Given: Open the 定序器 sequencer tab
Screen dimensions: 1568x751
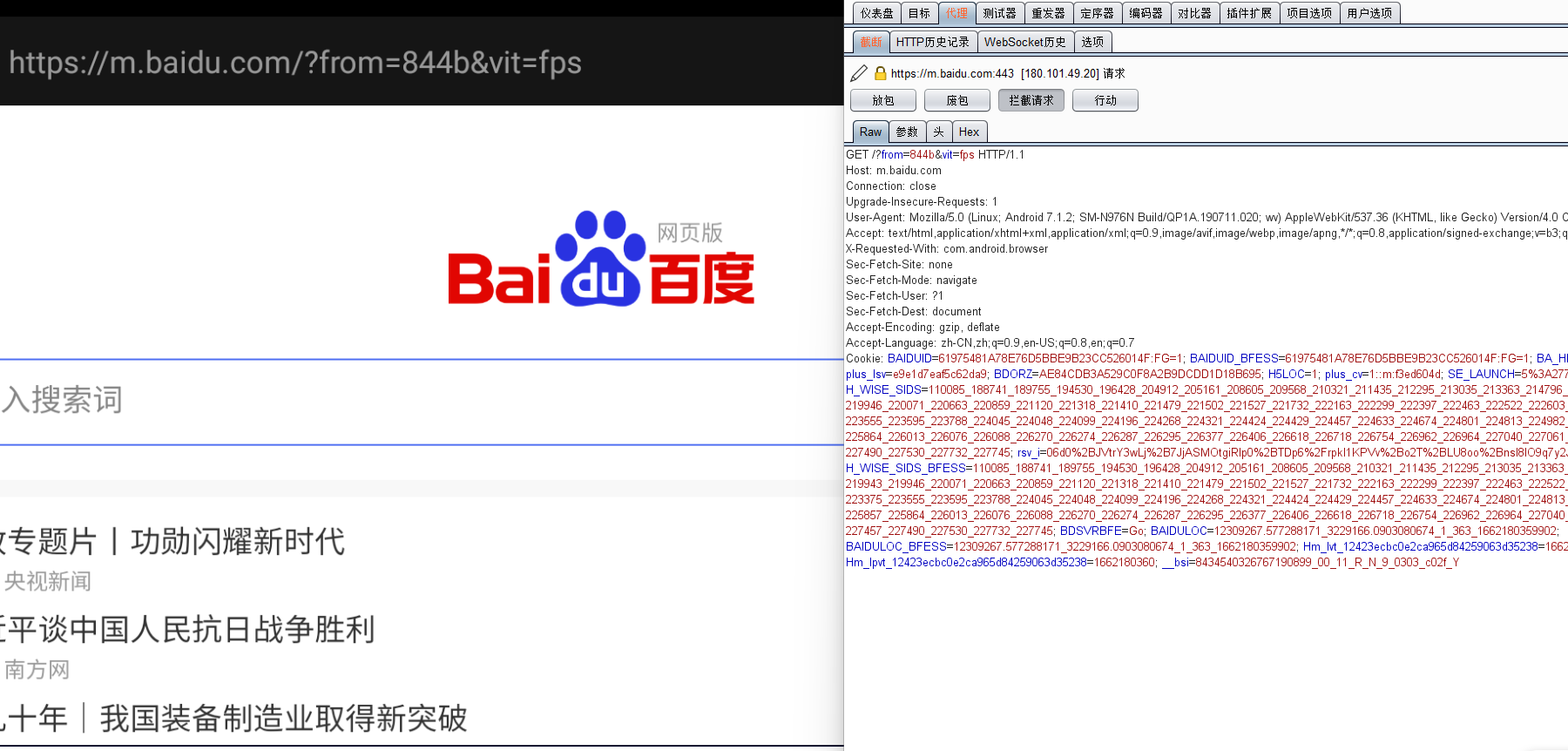Looking at the screenshot, I should pyautogui.click(x=1097, y=13).
